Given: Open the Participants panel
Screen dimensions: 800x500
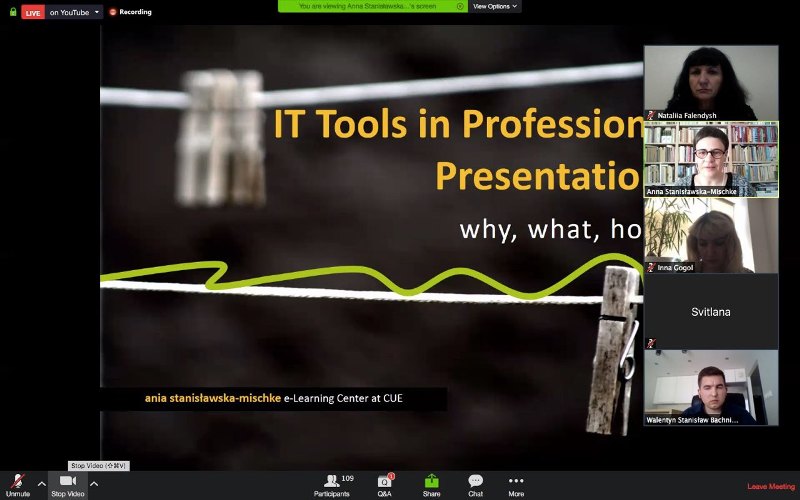Looking at the screenshot, I should [332, 486].
